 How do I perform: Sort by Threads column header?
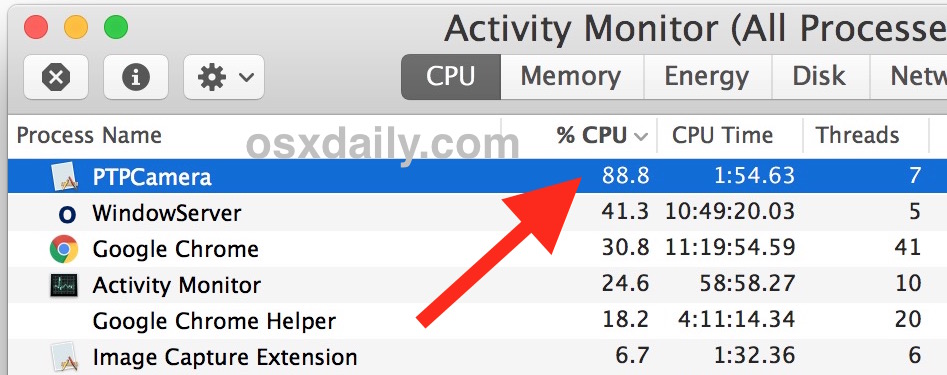pos(858,135)
